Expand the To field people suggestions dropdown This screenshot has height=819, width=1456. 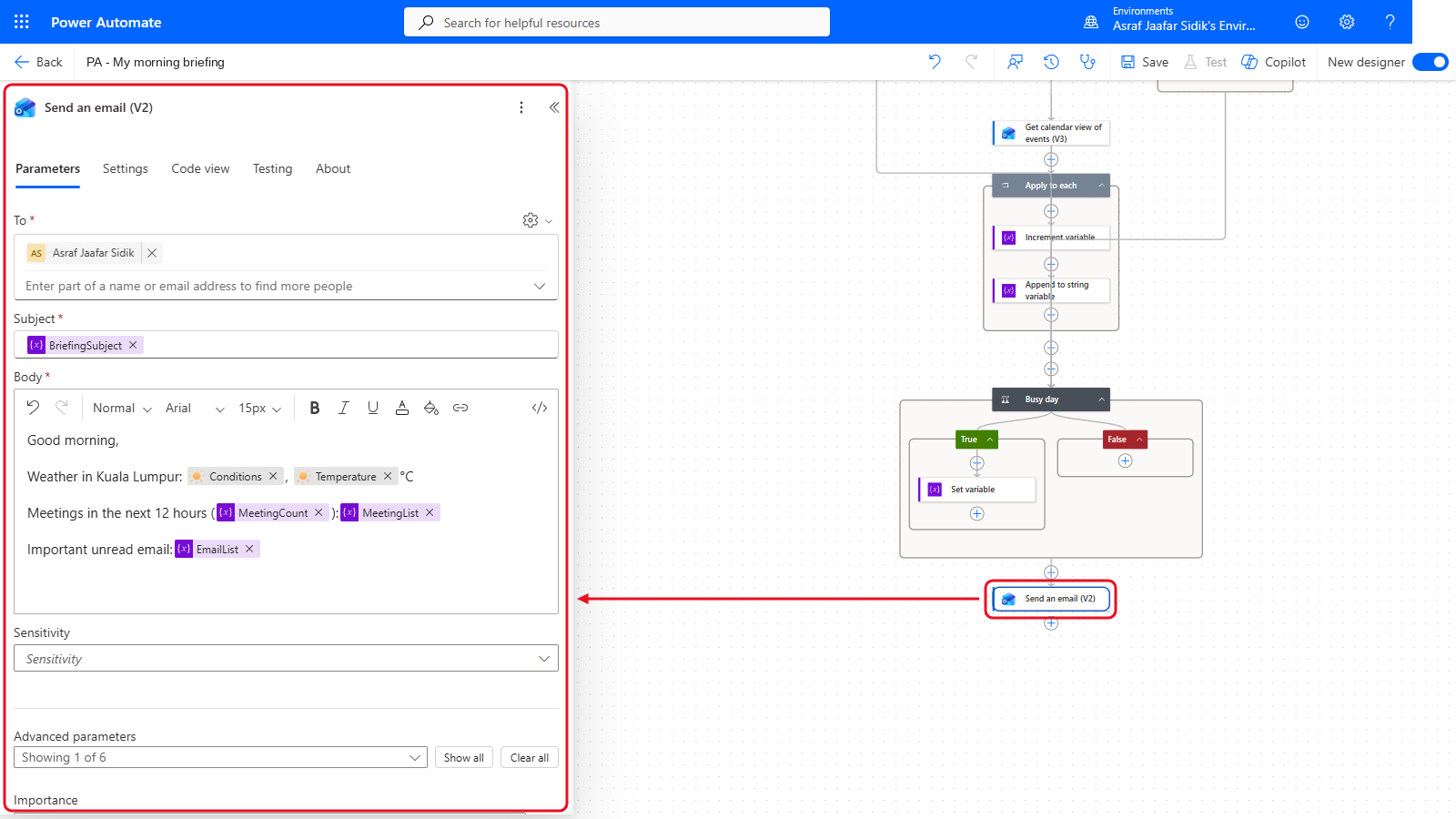540,286
